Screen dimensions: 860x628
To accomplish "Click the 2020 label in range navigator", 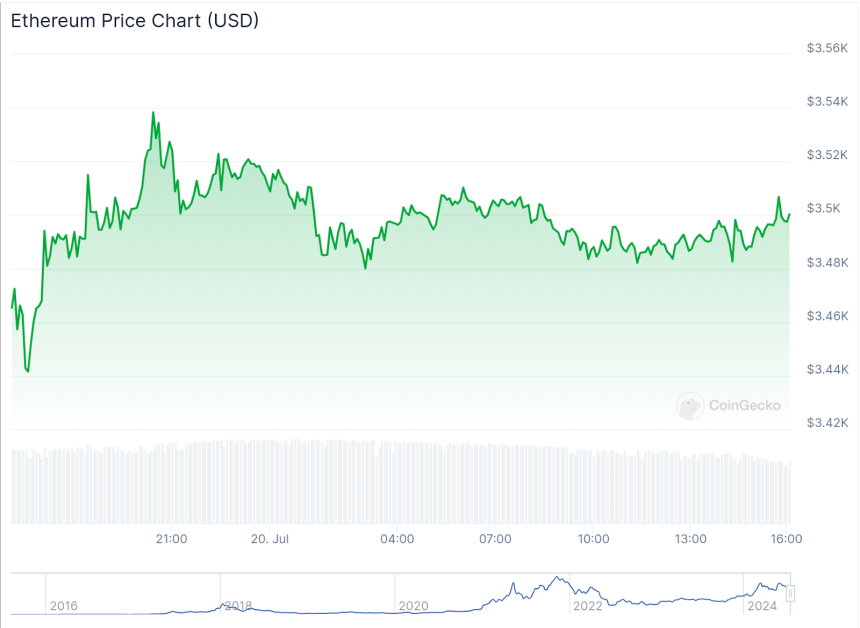I will [x=413, y=606].
